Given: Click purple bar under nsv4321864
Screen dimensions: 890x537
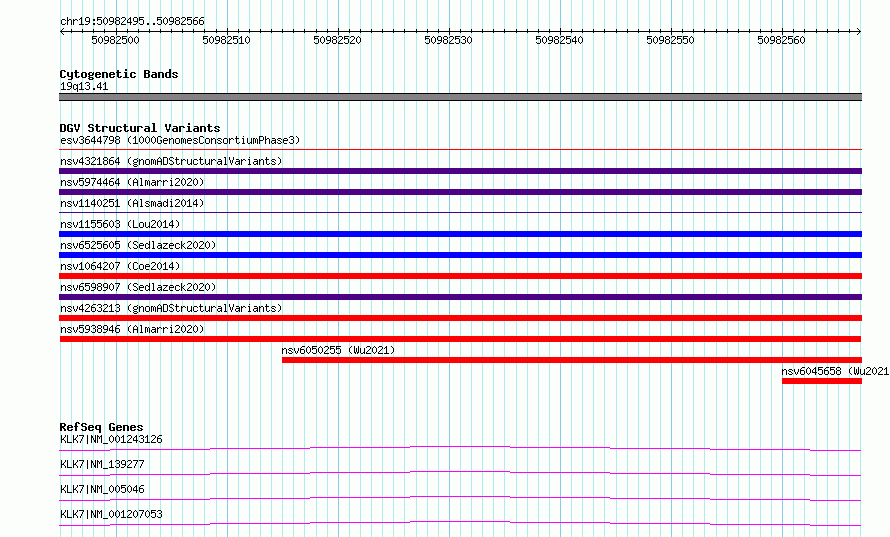Looking at the screenshot, I should (460, 171).
